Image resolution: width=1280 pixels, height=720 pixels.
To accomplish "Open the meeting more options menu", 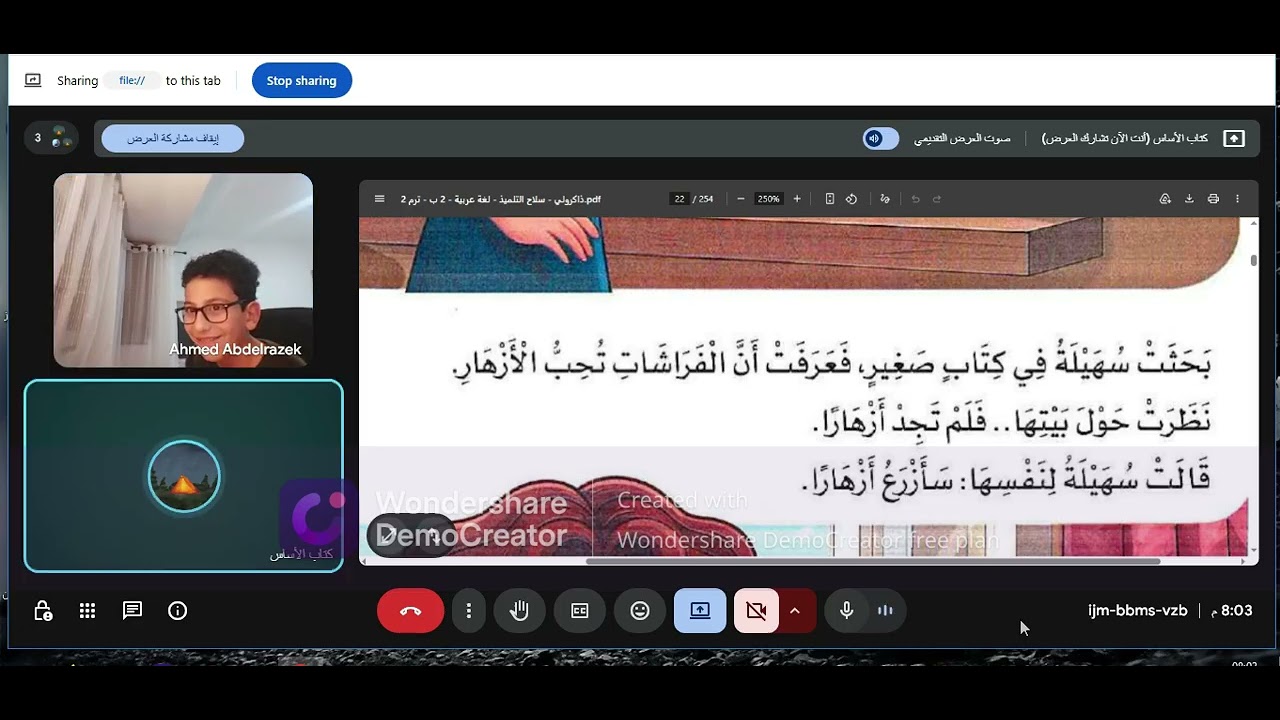I will point(468,611).
